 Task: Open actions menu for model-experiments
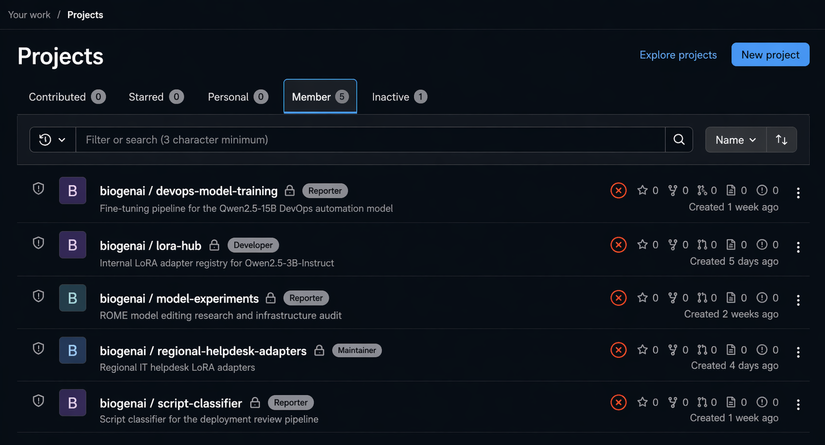(x=798, y=300)
